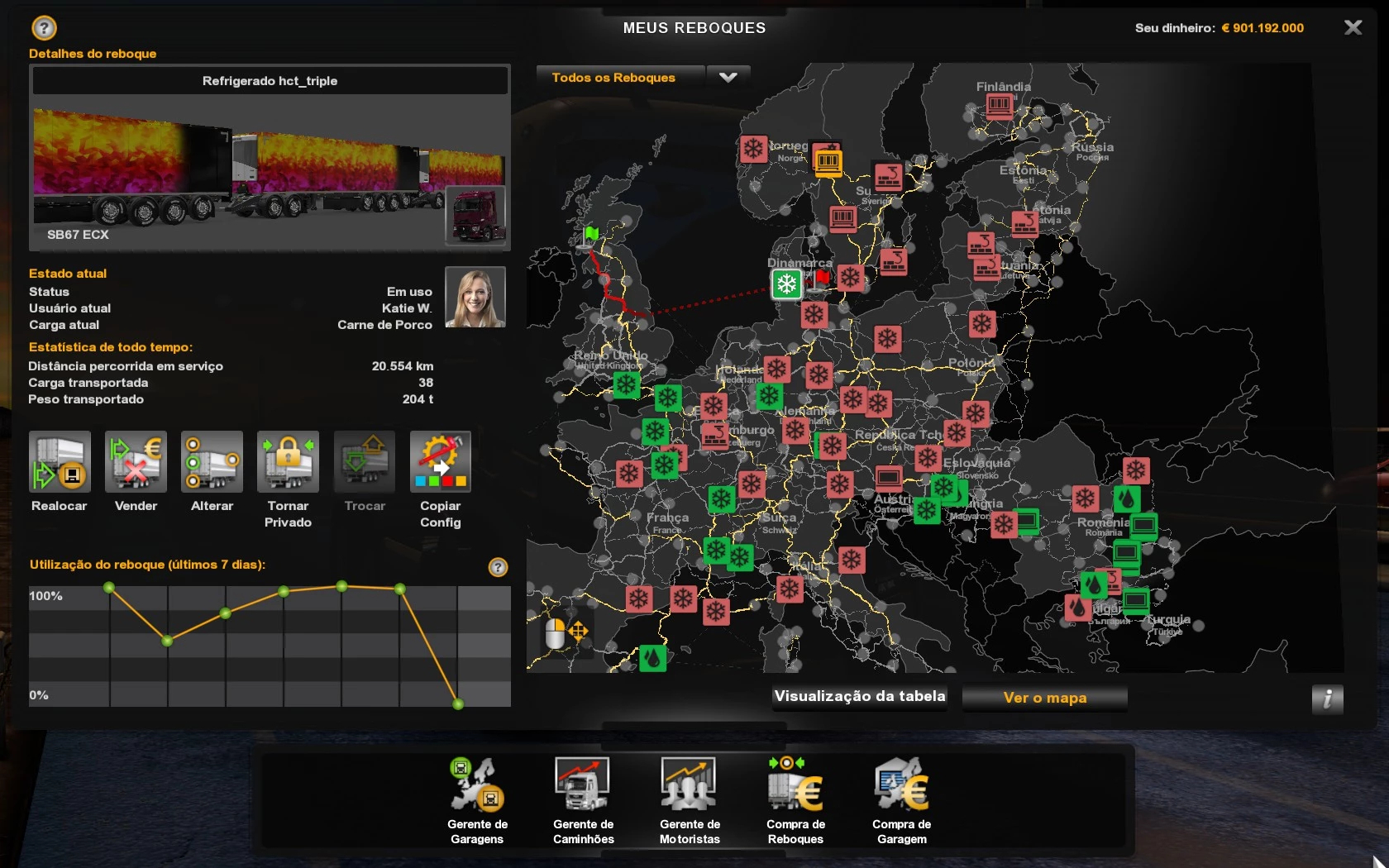Open Compra de Garagem
The height and width of the screenshot is (868, 1389).
(x=901, y=786)
